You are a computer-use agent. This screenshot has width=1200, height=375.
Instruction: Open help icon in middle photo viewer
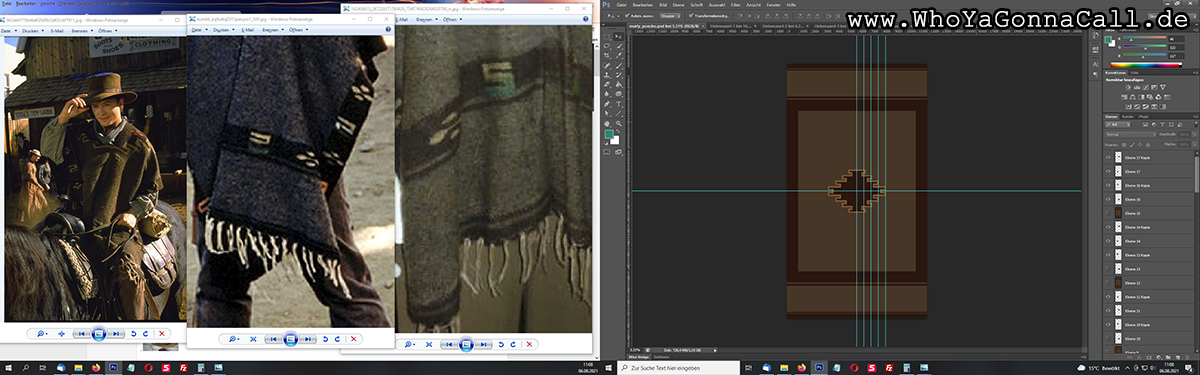click(x=388, y=29)
